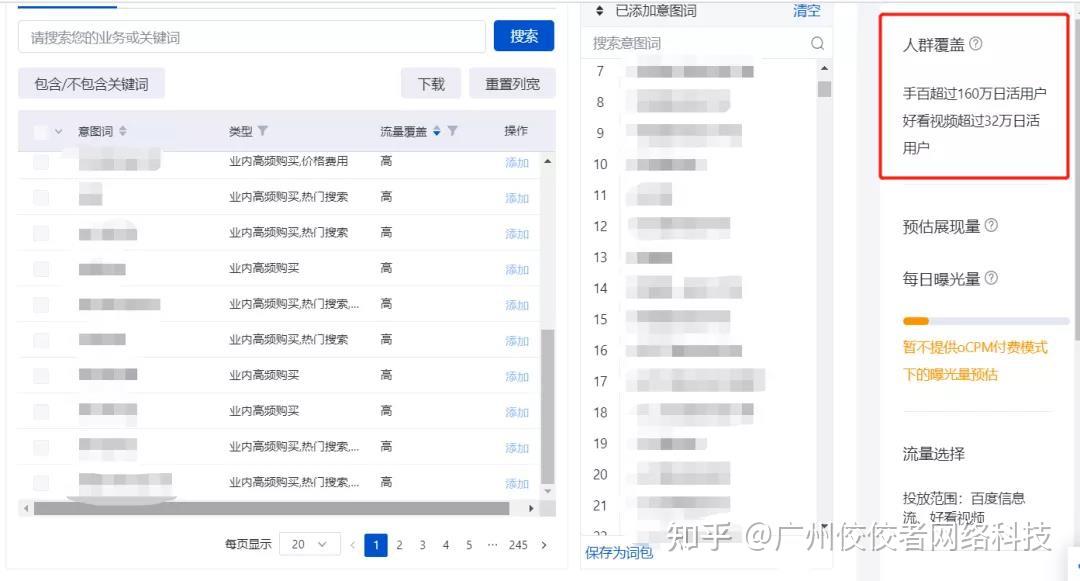Click the table scrollbar up arrow
The width and height of the screenshot is (1080, 581).
coord(548,161)
